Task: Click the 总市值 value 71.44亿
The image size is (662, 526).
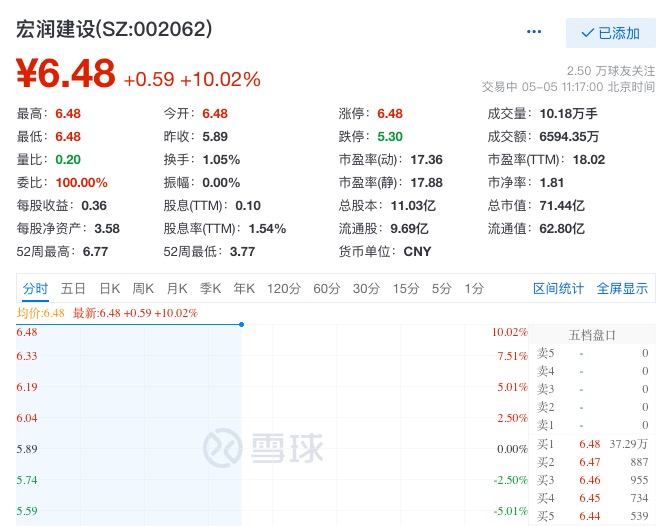Action: (562, 206)
